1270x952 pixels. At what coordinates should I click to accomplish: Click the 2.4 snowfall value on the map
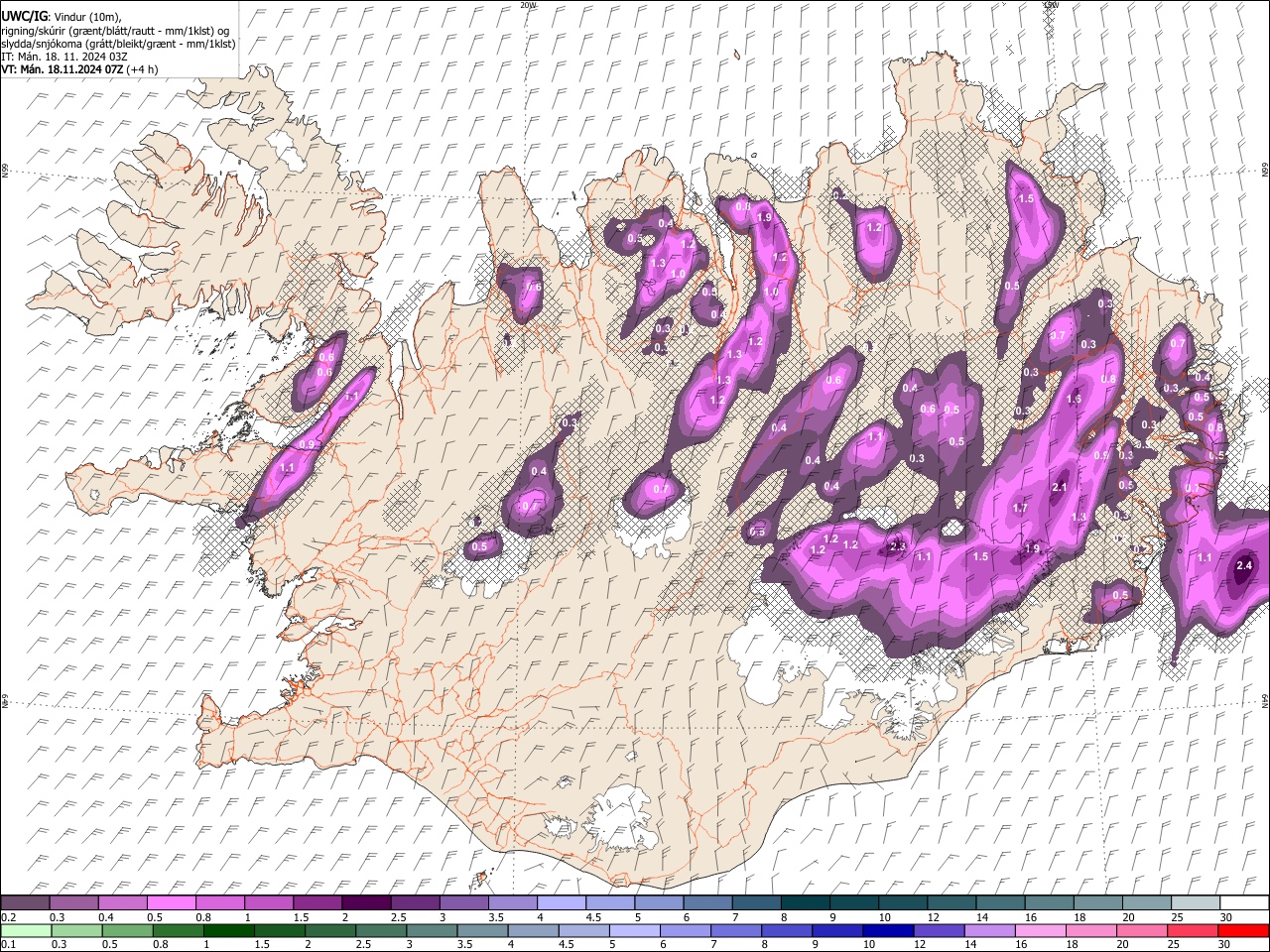1244,565
